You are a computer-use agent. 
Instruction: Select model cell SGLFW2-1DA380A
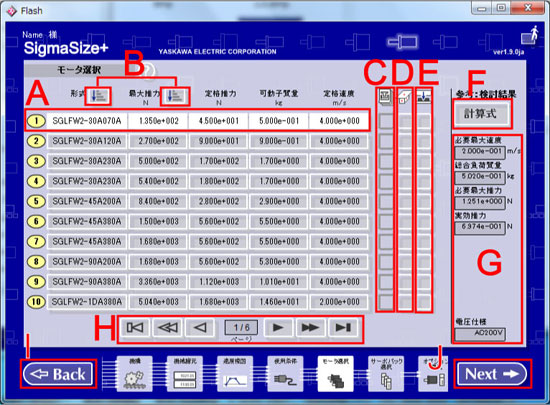pos(87,302)
